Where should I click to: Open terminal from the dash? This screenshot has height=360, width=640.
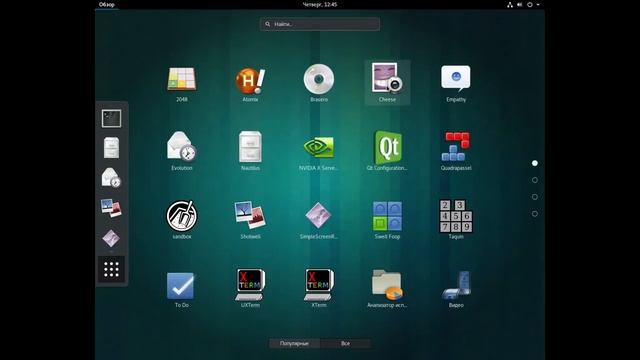pyautogui.click(x=111, y=118)
